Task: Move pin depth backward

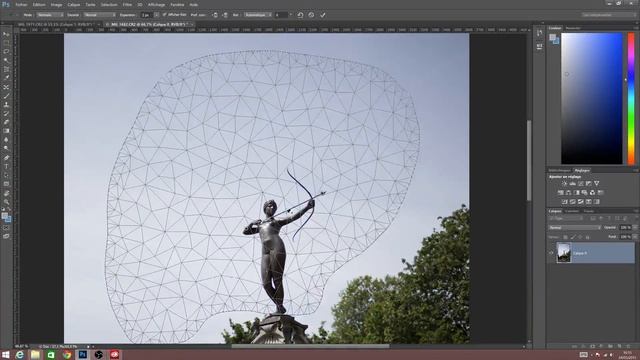Action: pos(225,15)
